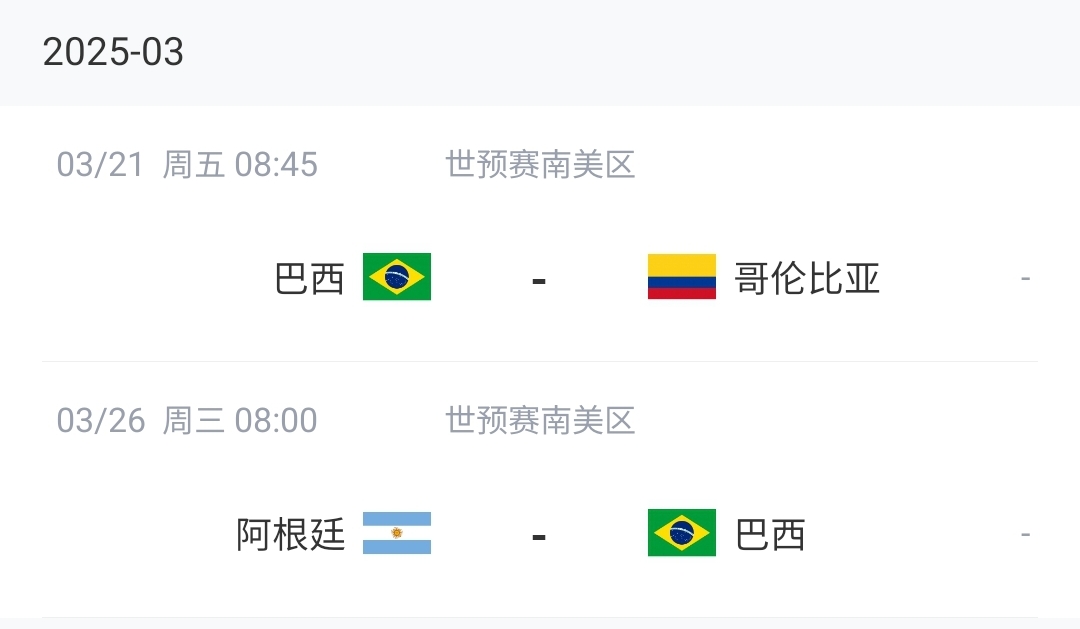Tap the Colombia flag icon
Screen dimensions: 1080x629
click(x=681, y=277)
